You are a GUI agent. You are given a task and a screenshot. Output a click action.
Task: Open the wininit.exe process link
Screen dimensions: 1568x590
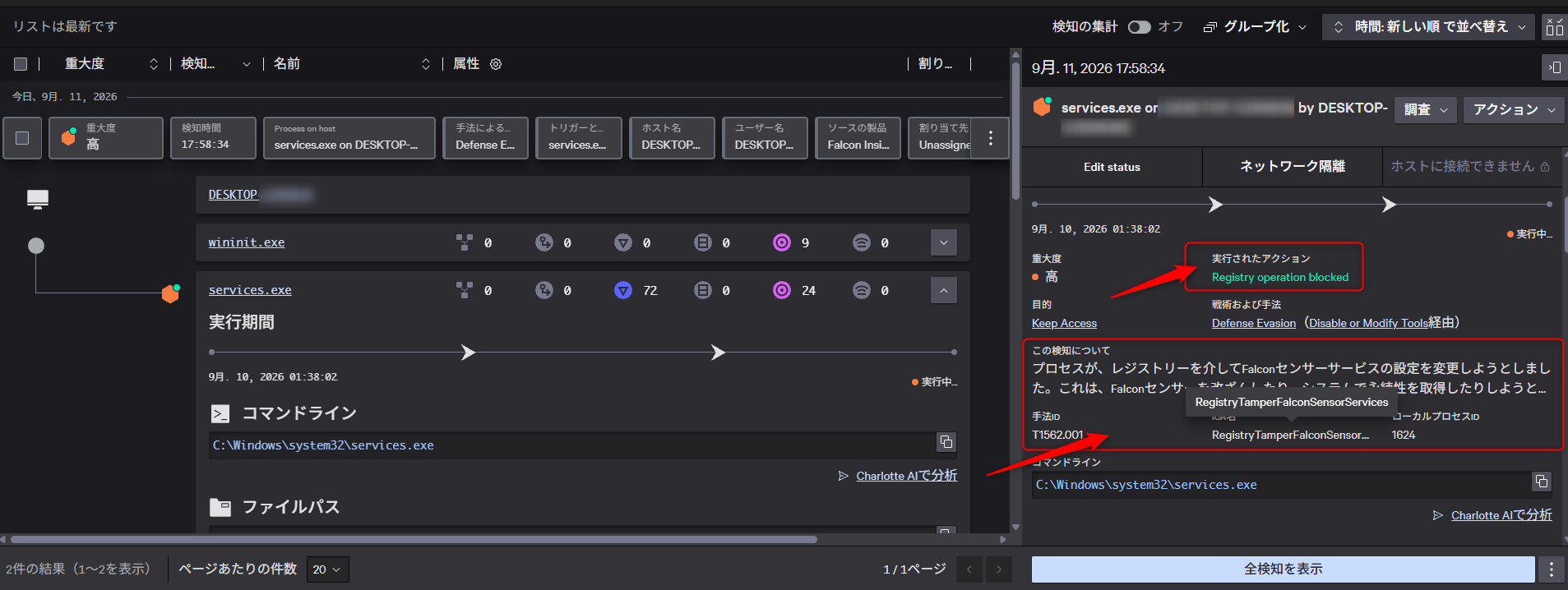tap(247, 242)
